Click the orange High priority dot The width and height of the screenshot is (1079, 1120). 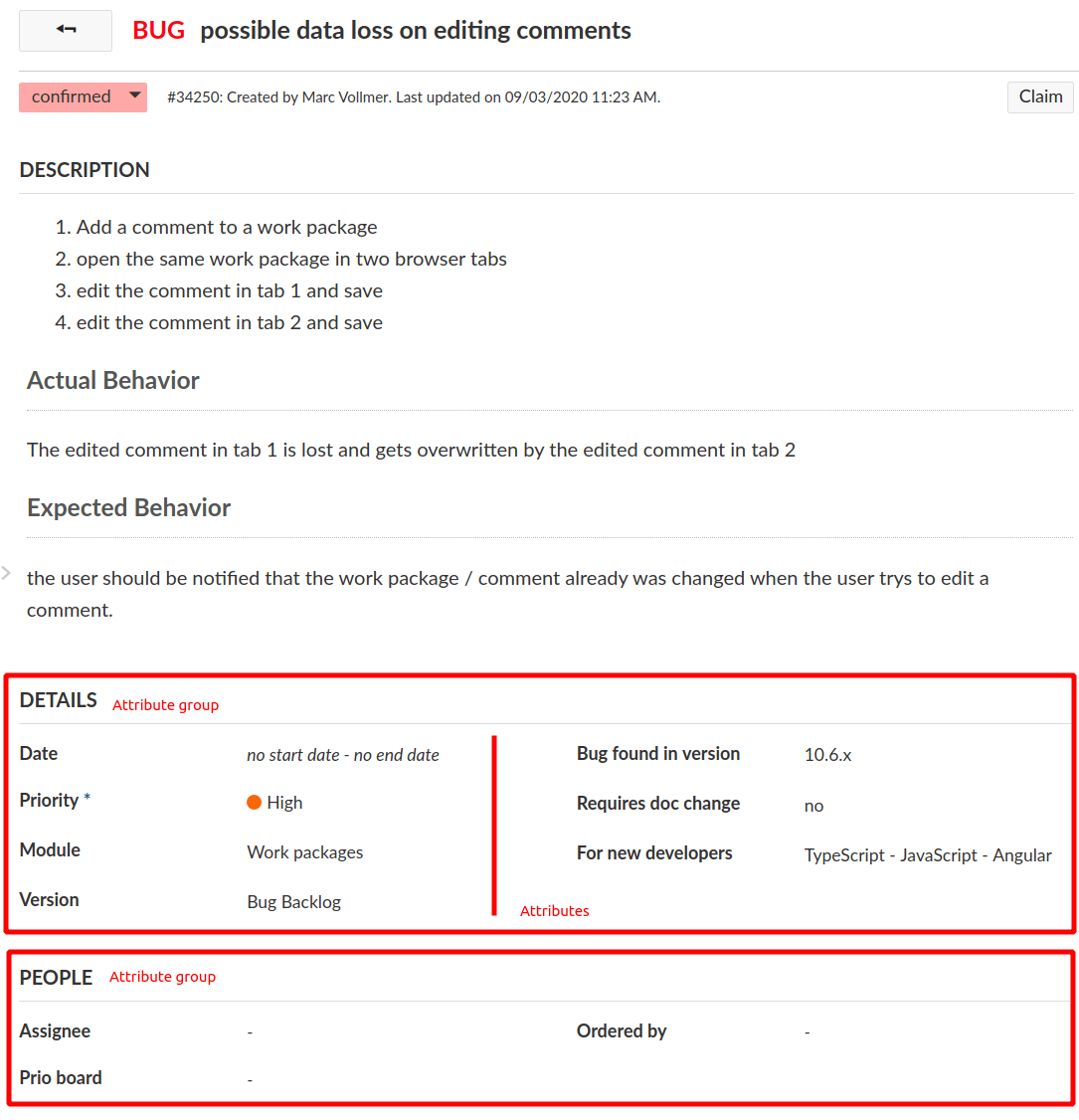pos(254,803)
